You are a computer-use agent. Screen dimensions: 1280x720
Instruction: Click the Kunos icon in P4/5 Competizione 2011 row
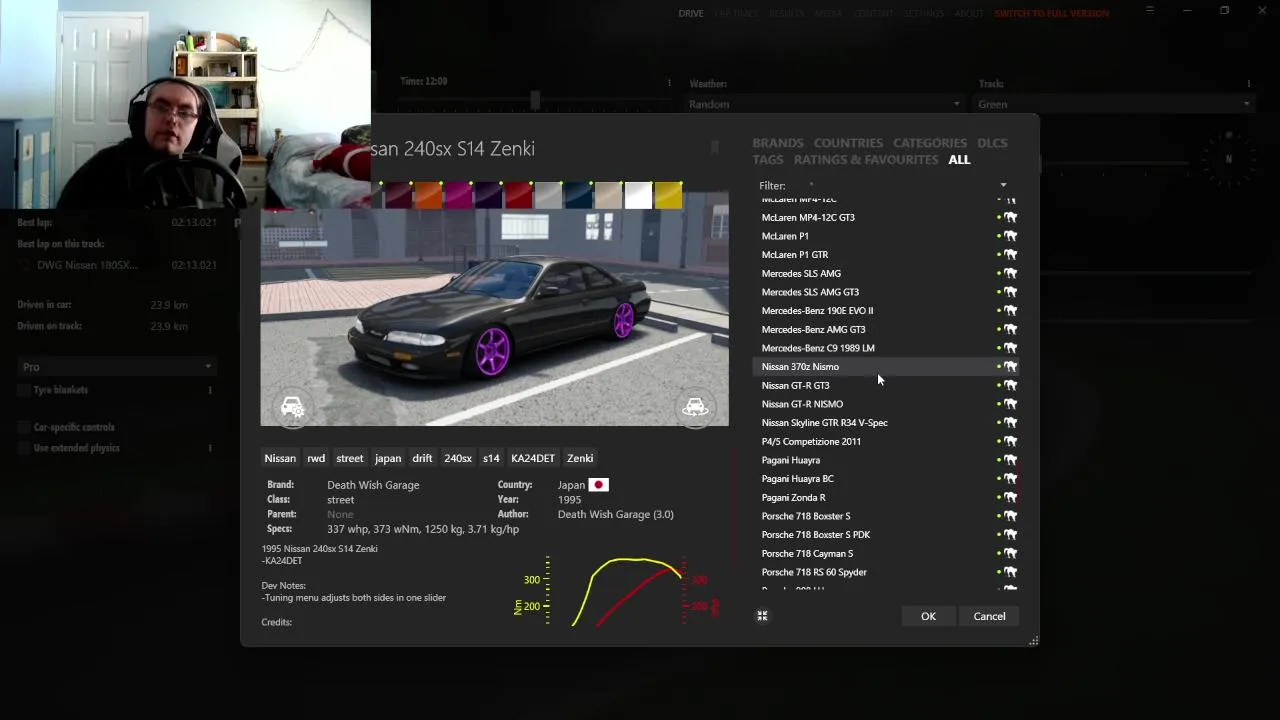(1011, 441)
